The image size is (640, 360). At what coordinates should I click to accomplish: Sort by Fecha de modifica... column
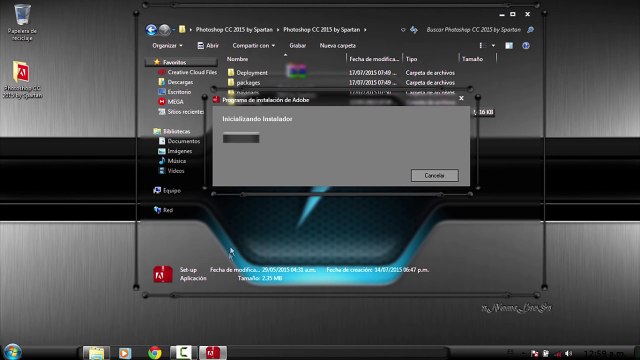point(374,59)
